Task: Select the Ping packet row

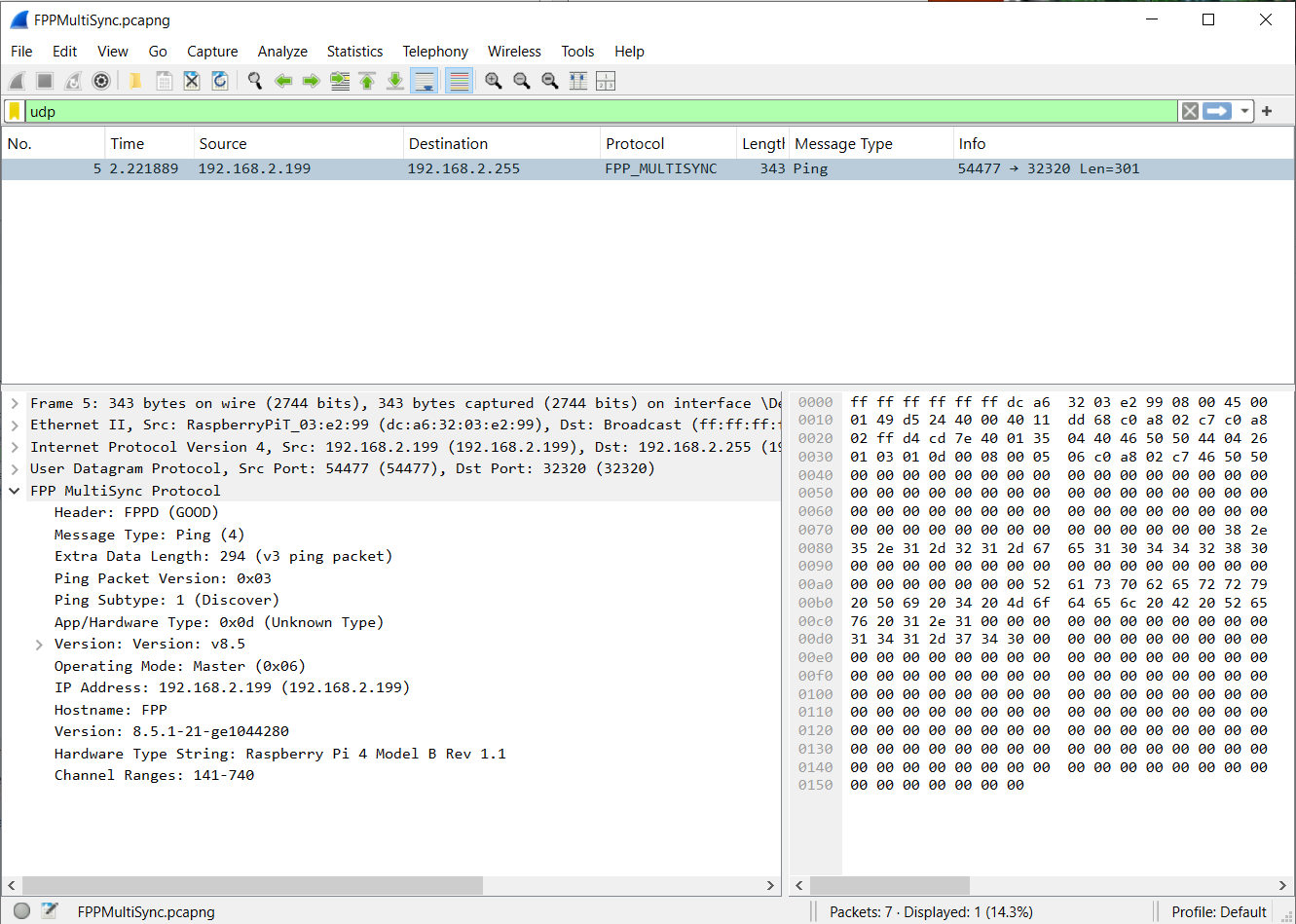Action: [389, 167]
